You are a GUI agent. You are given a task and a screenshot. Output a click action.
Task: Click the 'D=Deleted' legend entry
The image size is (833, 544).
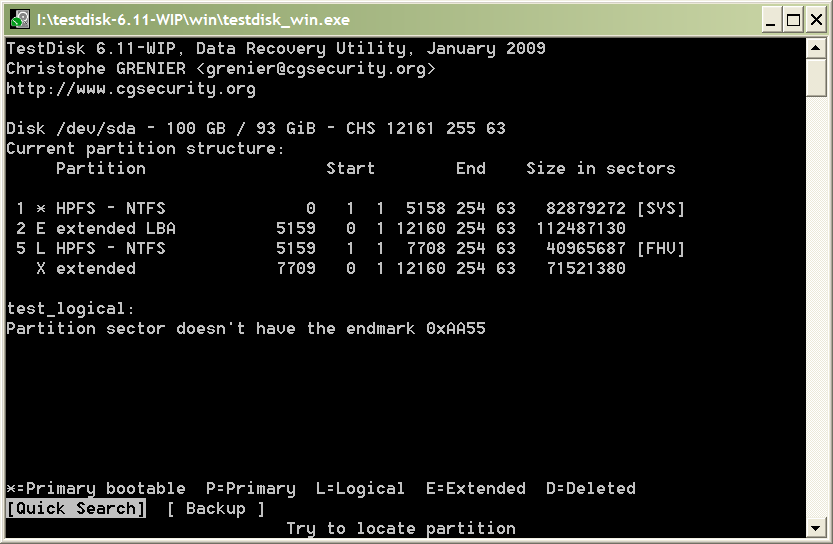tap(591, 489)
